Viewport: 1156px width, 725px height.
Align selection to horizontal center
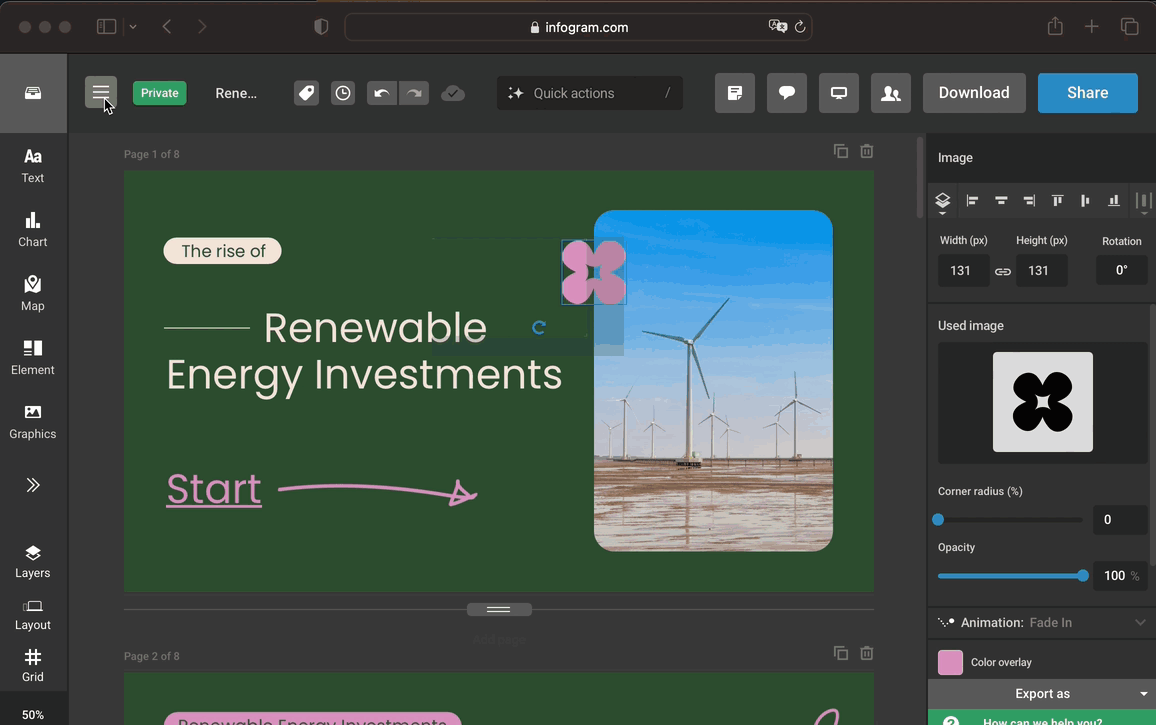tap(1001, 201)
